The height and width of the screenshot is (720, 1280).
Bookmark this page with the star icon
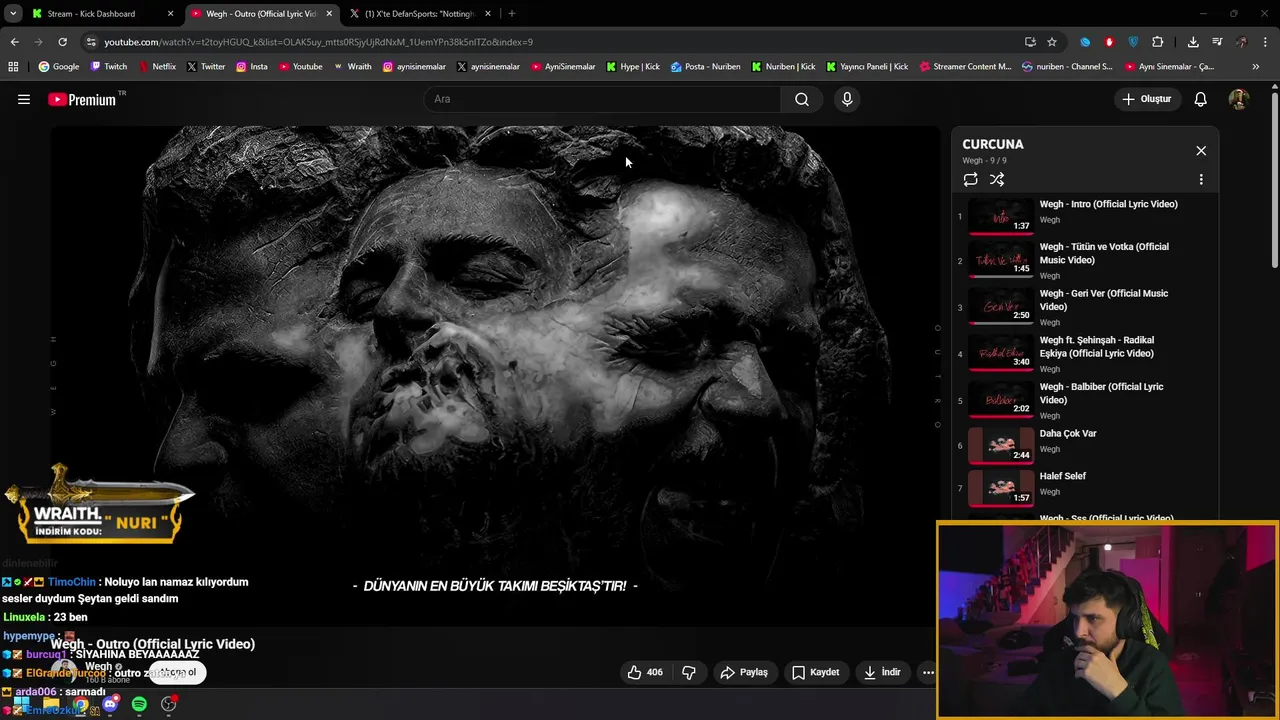pyautogui.click(x=1052, y=42)
